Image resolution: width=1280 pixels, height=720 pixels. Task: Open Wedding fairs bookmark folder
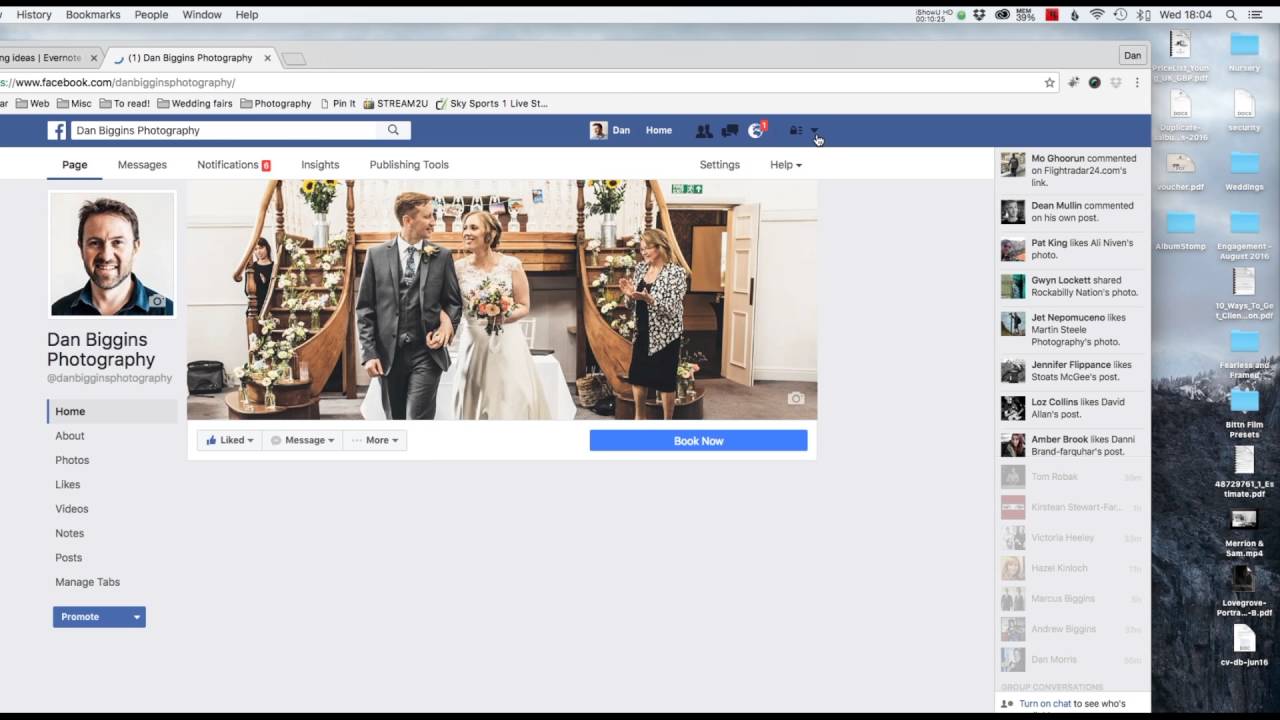pyautogui.click(x=195, y=103)
